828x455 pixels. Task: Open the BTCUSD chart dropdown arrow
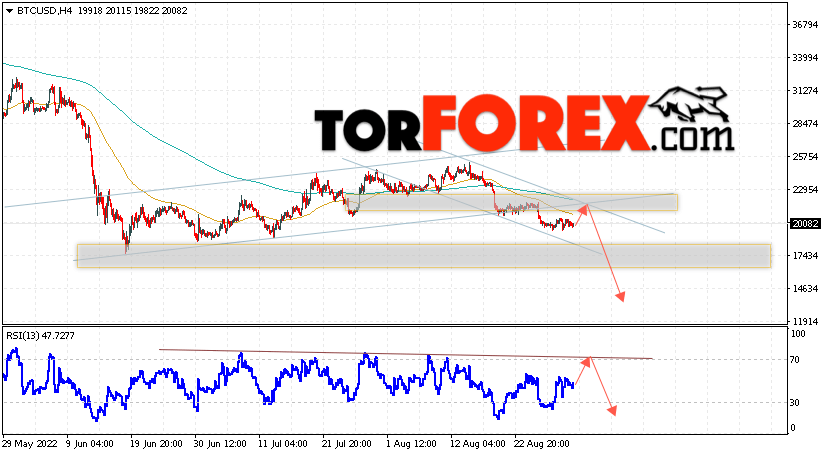[x=9, y=11]
